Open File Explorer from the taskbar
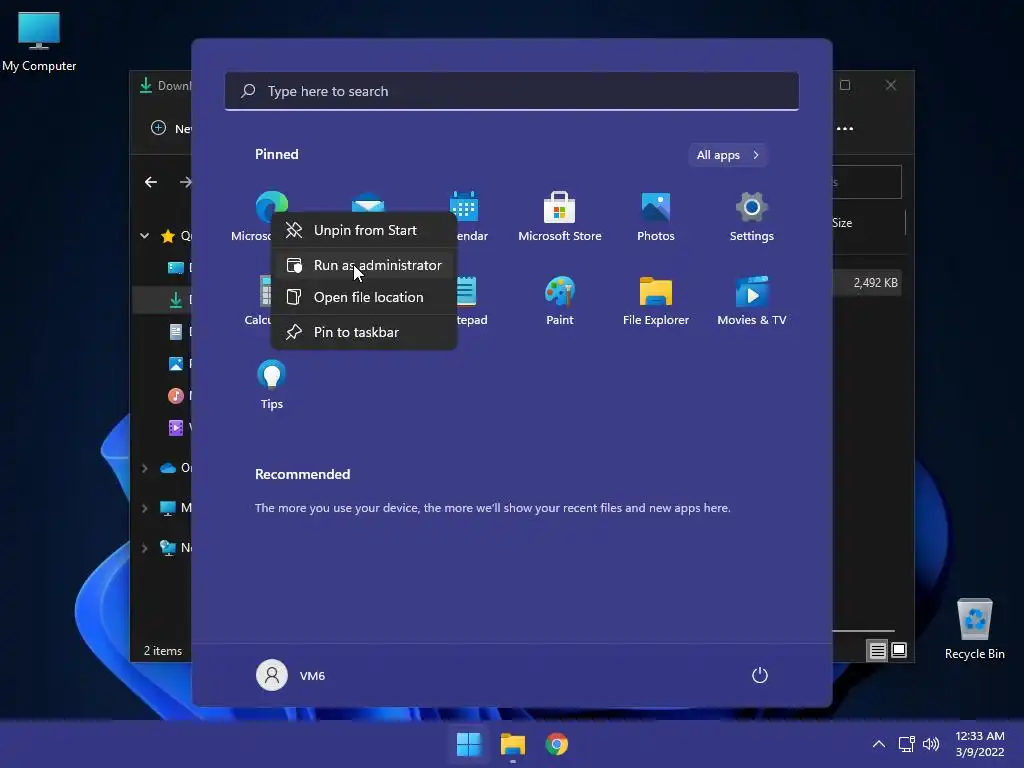This screenshot has width=1024, height=768. 513,744
